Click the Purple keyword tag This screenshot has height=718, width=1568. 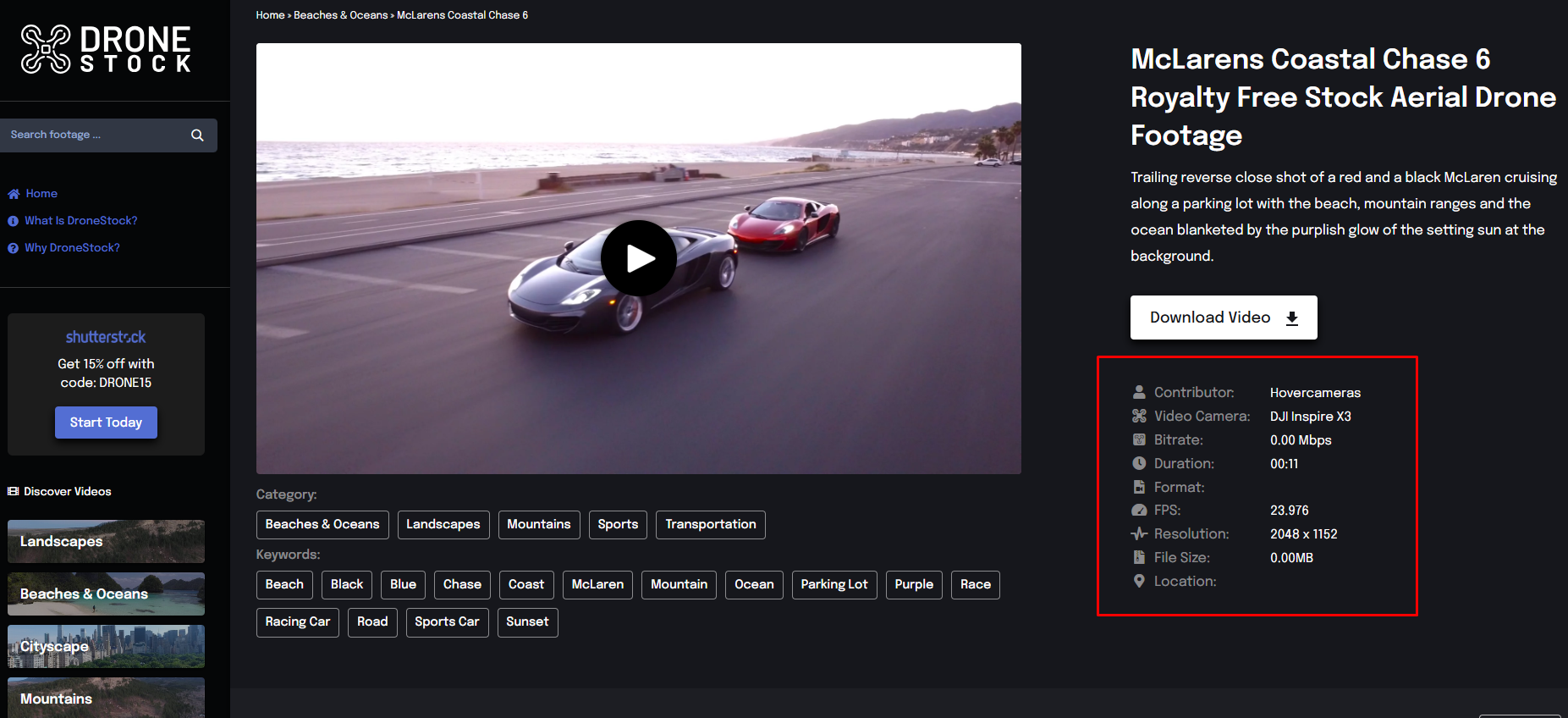pos(914,585)
